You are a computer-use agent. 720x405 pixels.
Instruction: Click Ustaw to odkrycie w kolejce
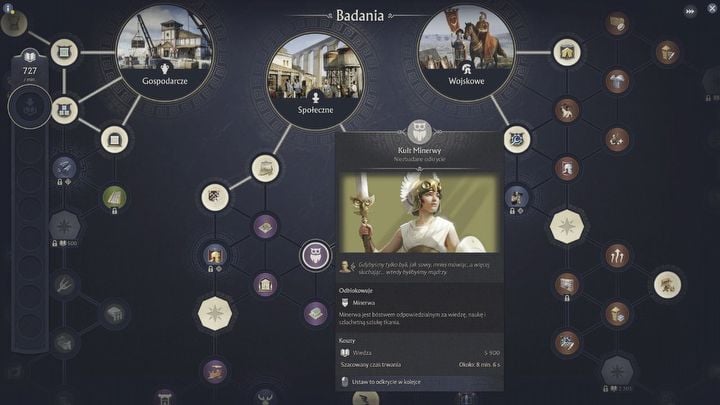(386, 382)
